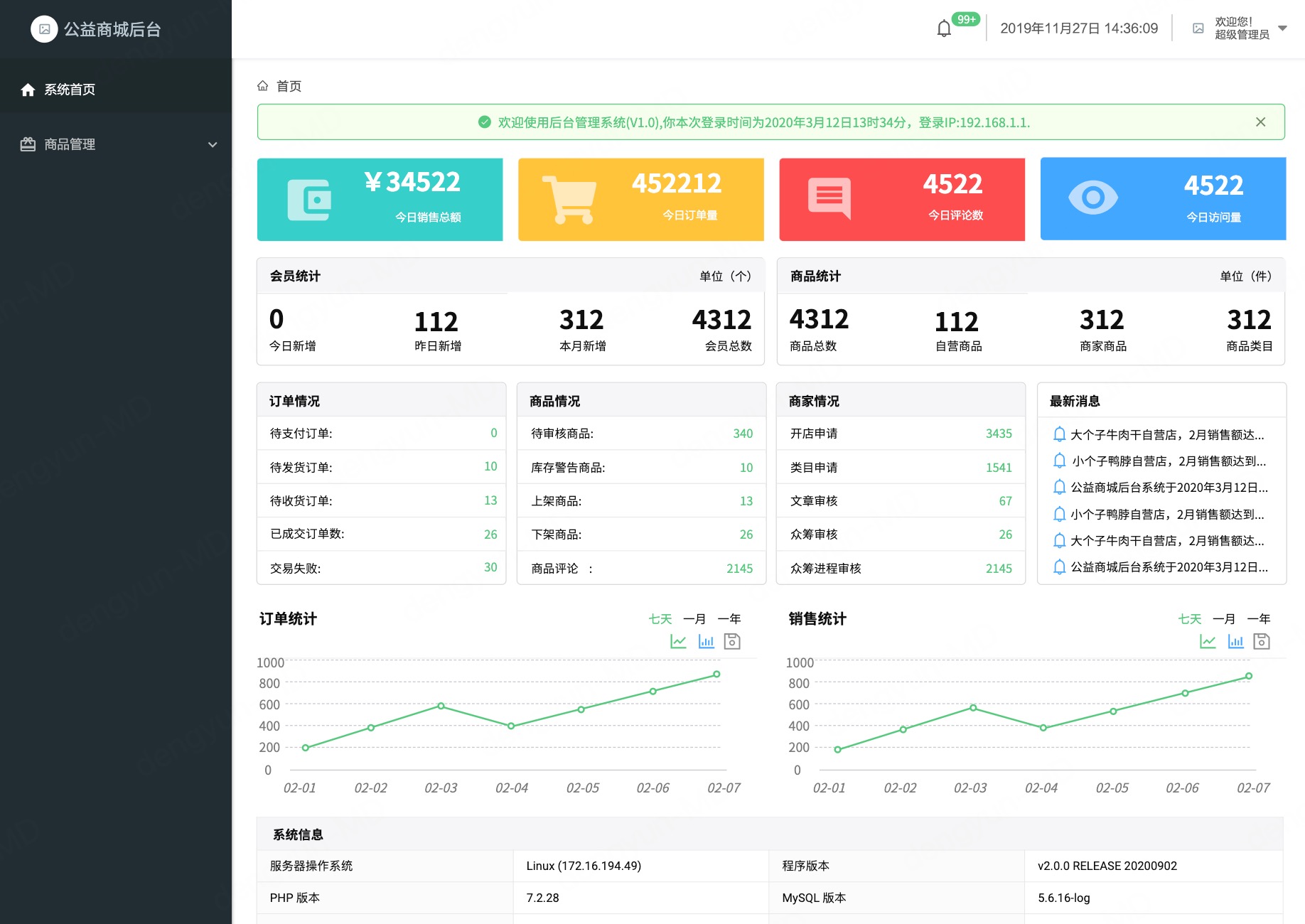
Task: Switch sales statistics to bar chart view
Action: [x=1235, y=642]
